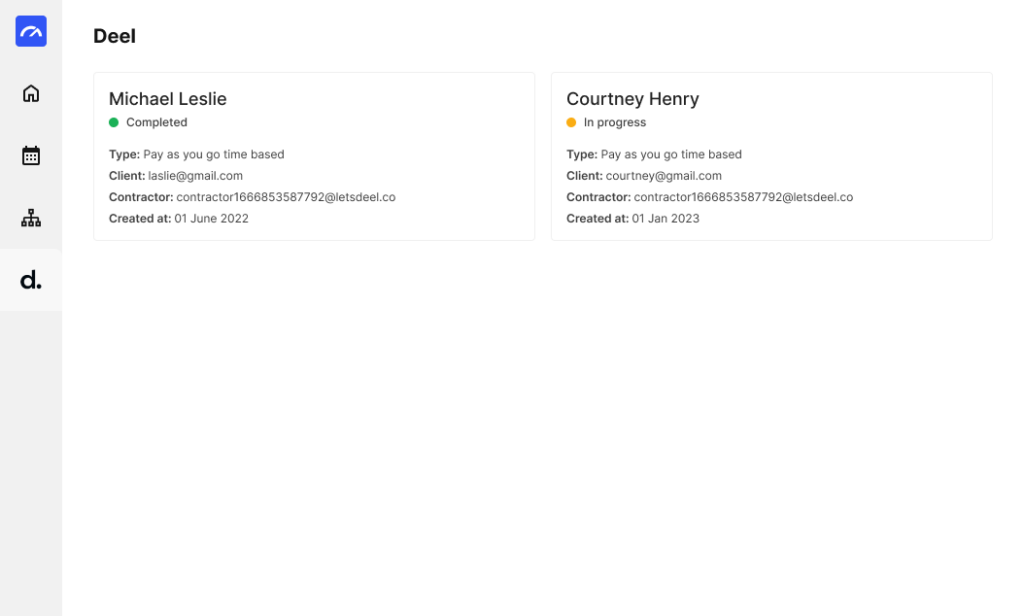
Task: Click the 01 Jan 2023 creation date
Action: coord(665,219)
